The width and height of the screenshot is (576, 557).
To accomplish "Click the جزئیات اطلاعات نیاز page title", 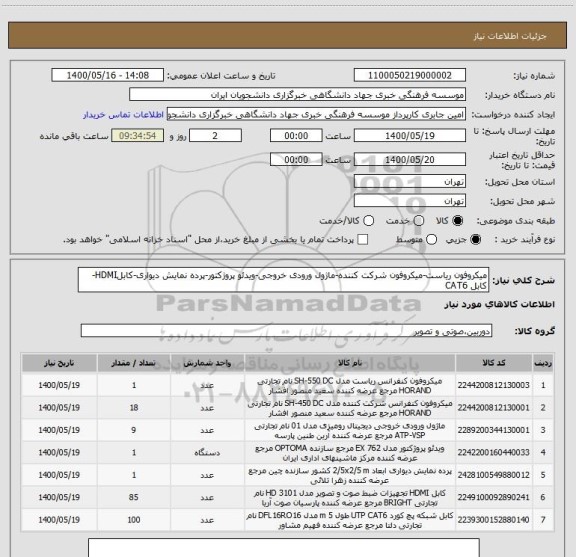I will coord(510,36).
